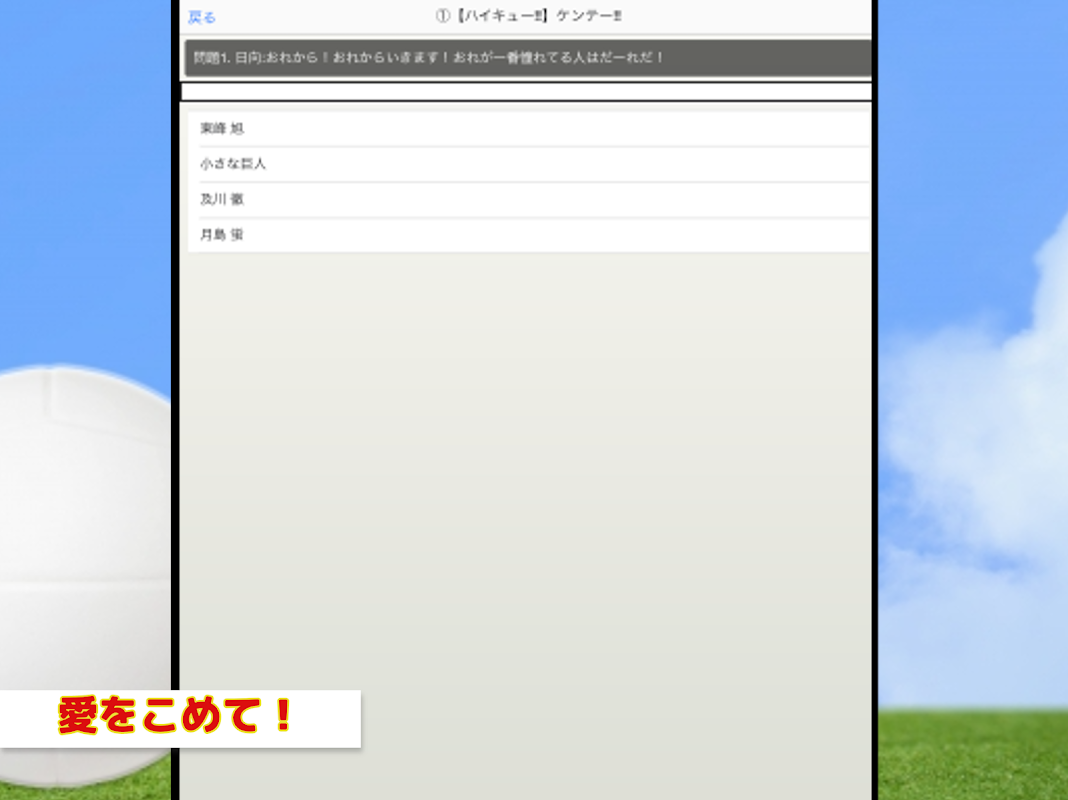Image resolution: width=1068 pixels, height=800 pixels.
Task: Select the 問題1 question text bar
Action: [x=528, y=58]
